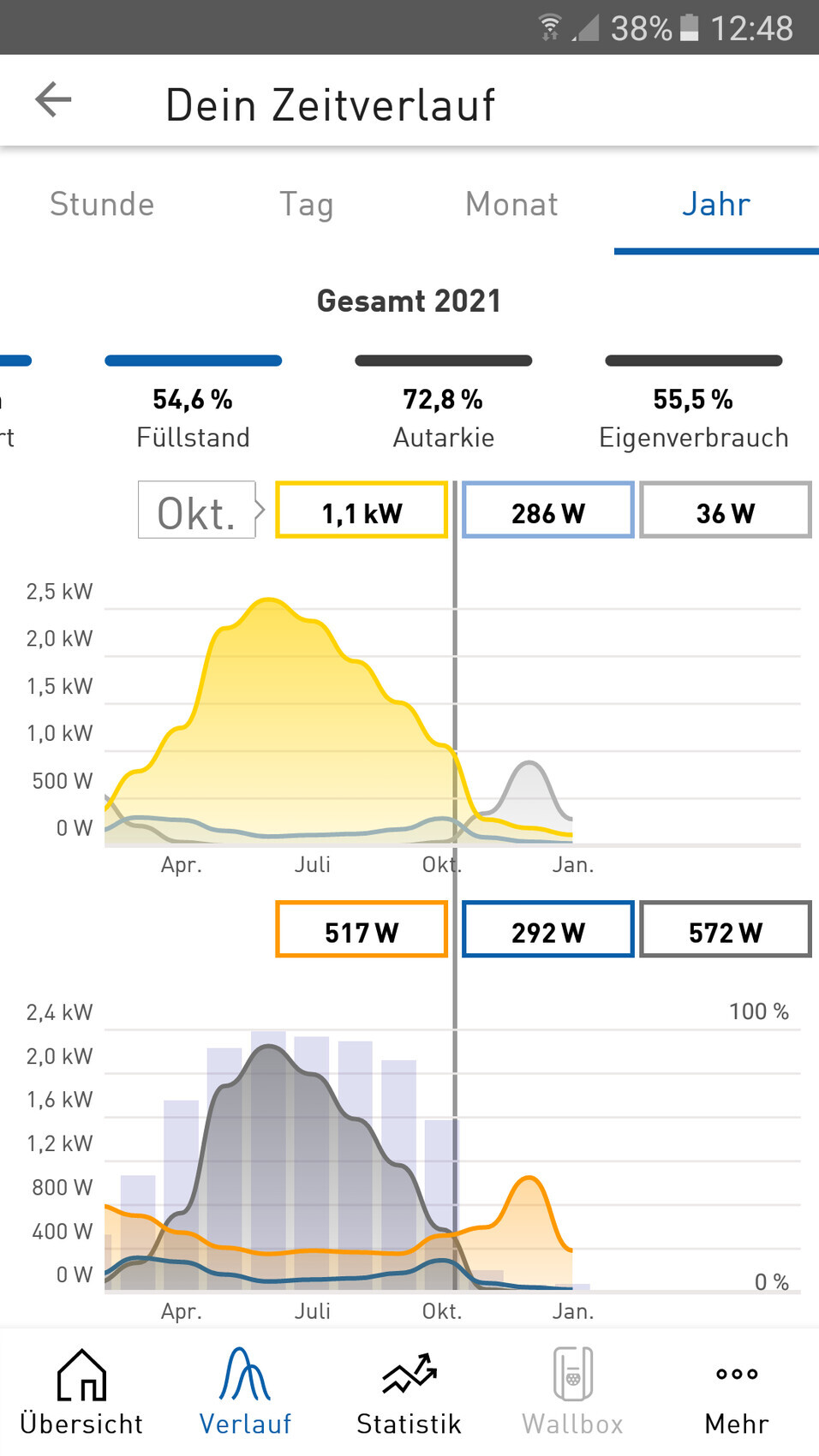Open the Übersicht home icon

[x=81, y=1374]
